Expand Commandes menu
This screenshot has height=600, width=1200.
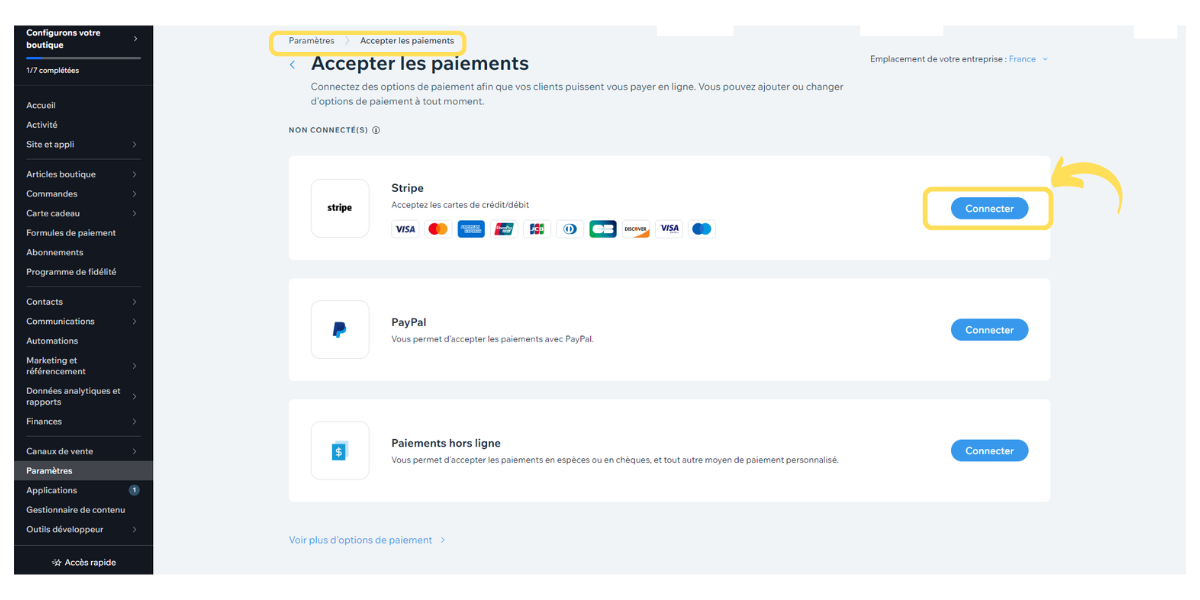(83, 194)
